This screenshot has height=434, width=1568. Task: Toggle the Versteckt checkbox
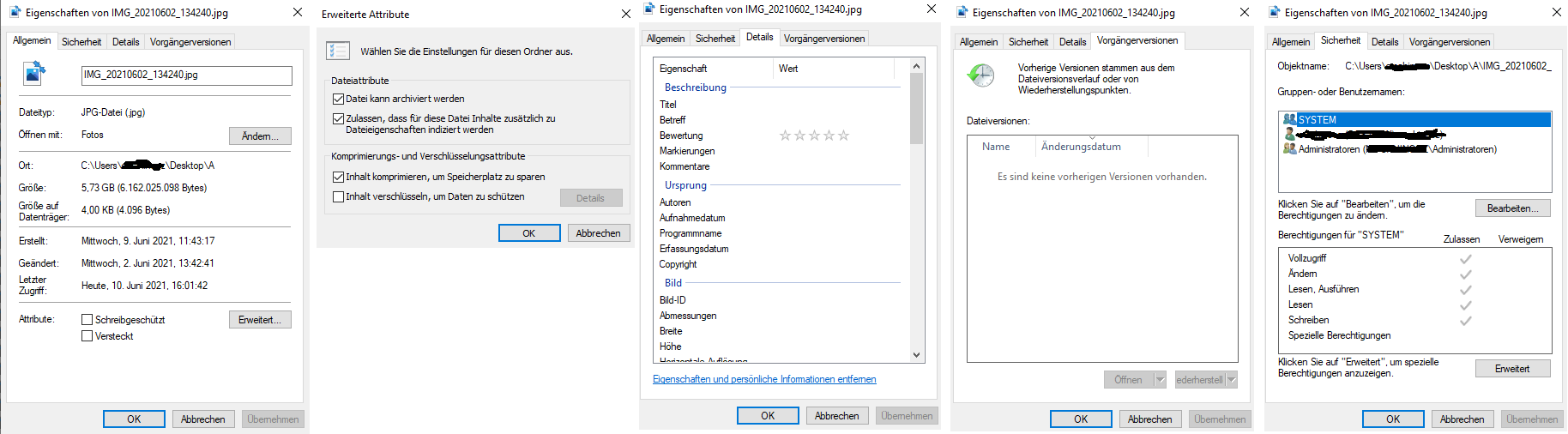[87, 336]
